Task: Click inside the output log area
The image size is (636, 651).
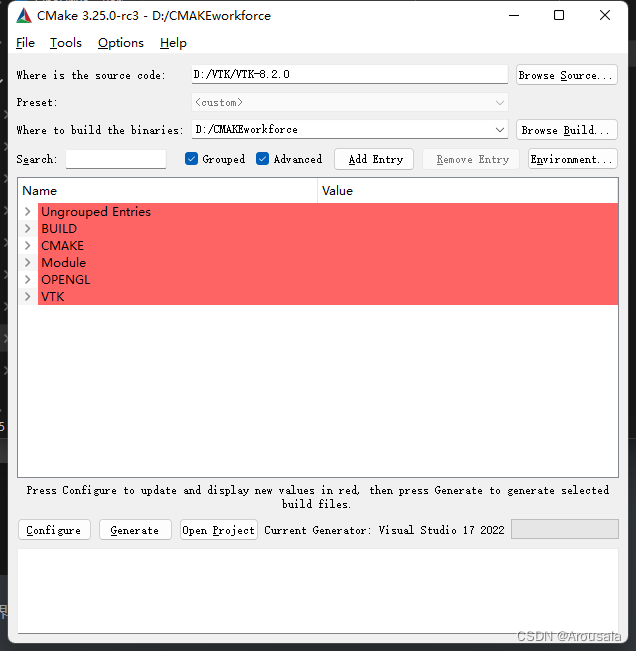Action: pyautogui.click(x=318, y=591)
